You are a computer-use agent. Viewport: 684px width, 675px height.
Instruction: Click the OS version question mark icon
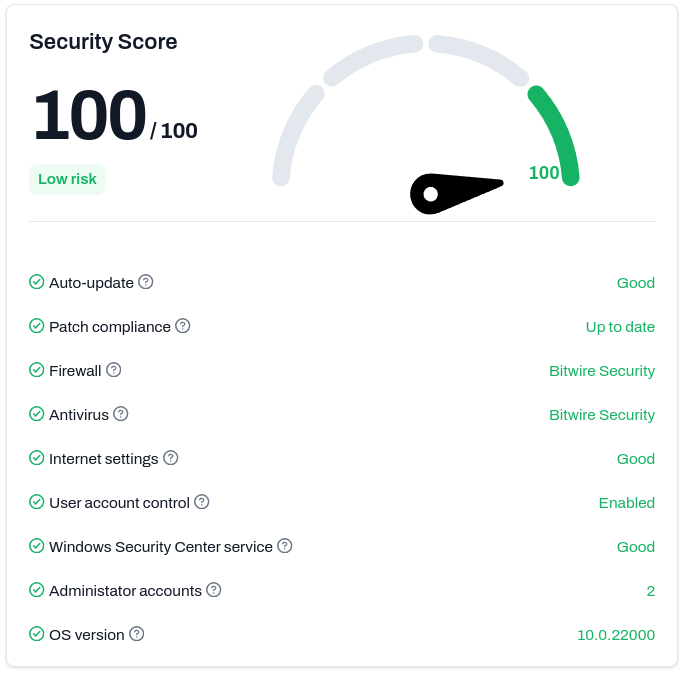click(137, 634)
